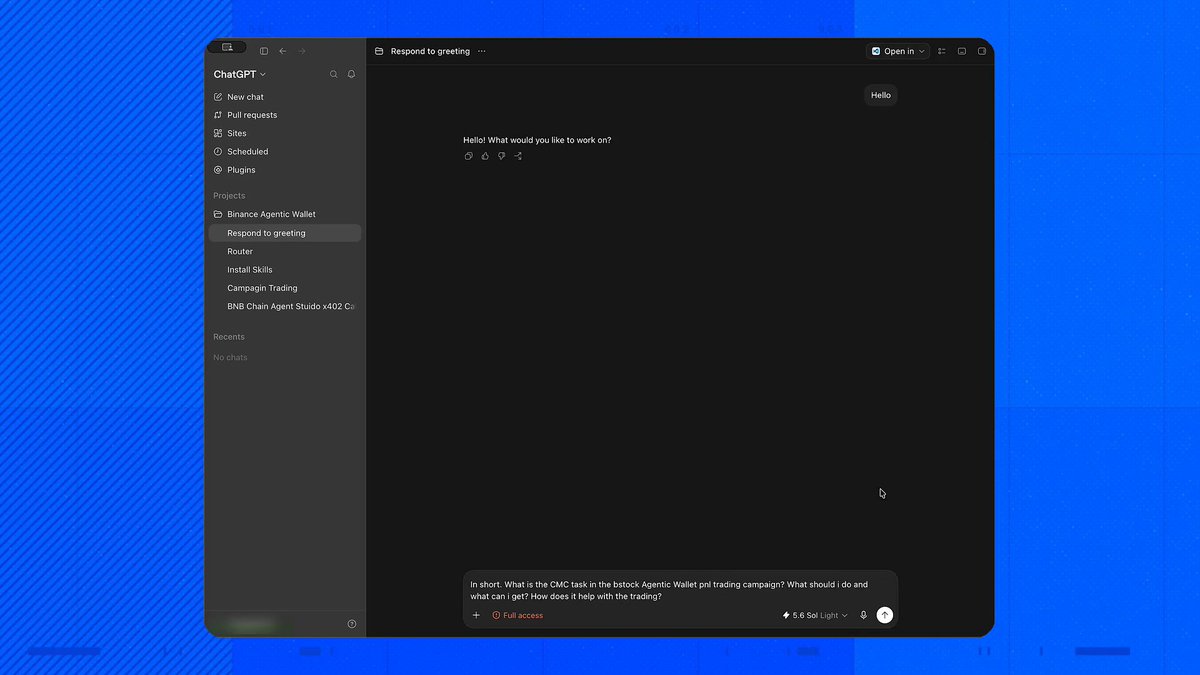
Task: Send the message with the arrow button
Action: tap(885, 615)
